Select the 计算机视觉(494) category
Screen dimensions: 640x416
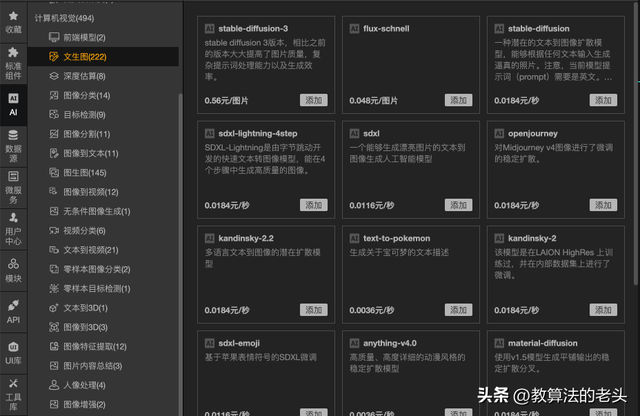point(64,18)
